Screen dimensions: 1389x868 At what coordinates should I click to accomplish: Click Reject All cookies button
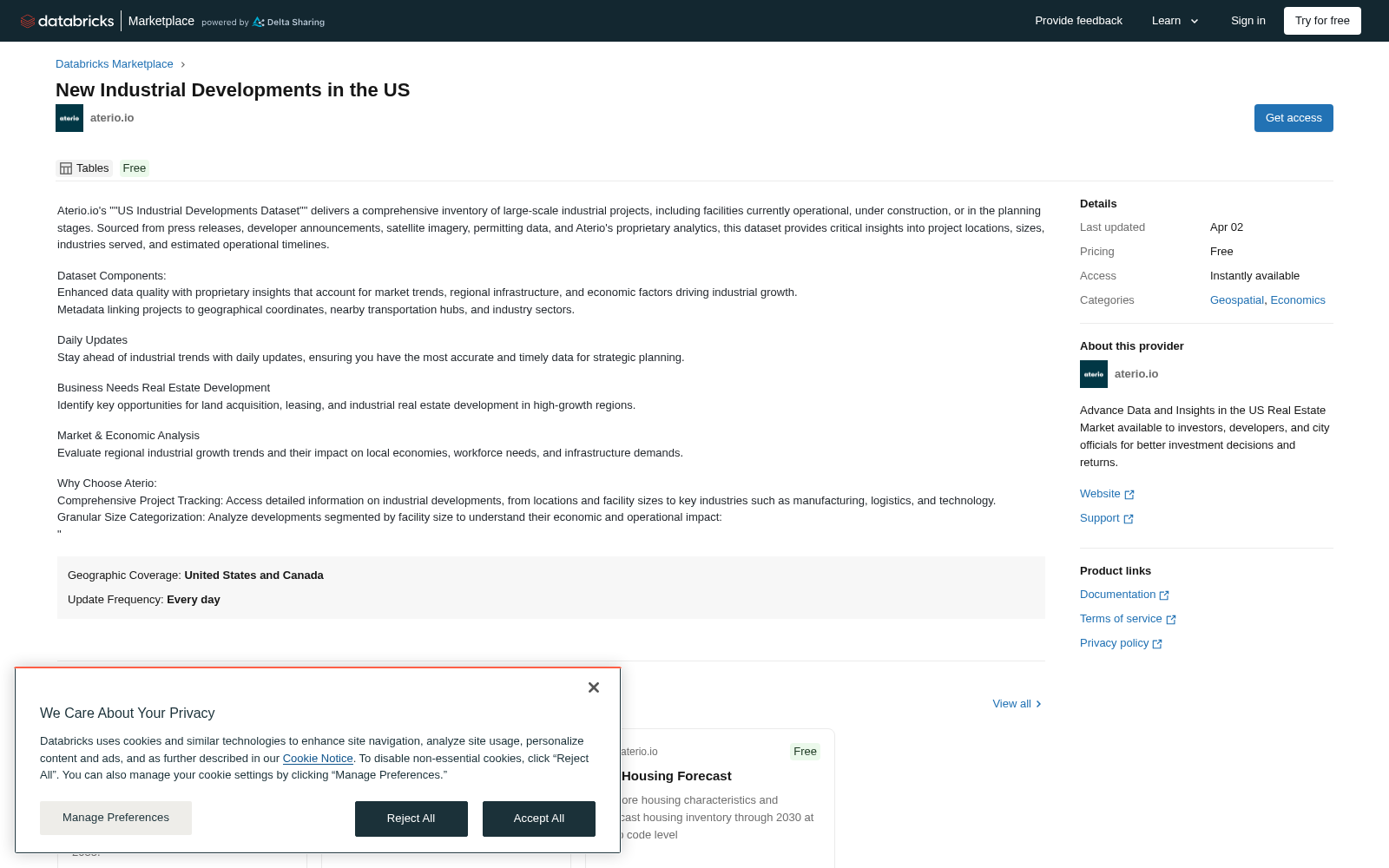411,819
